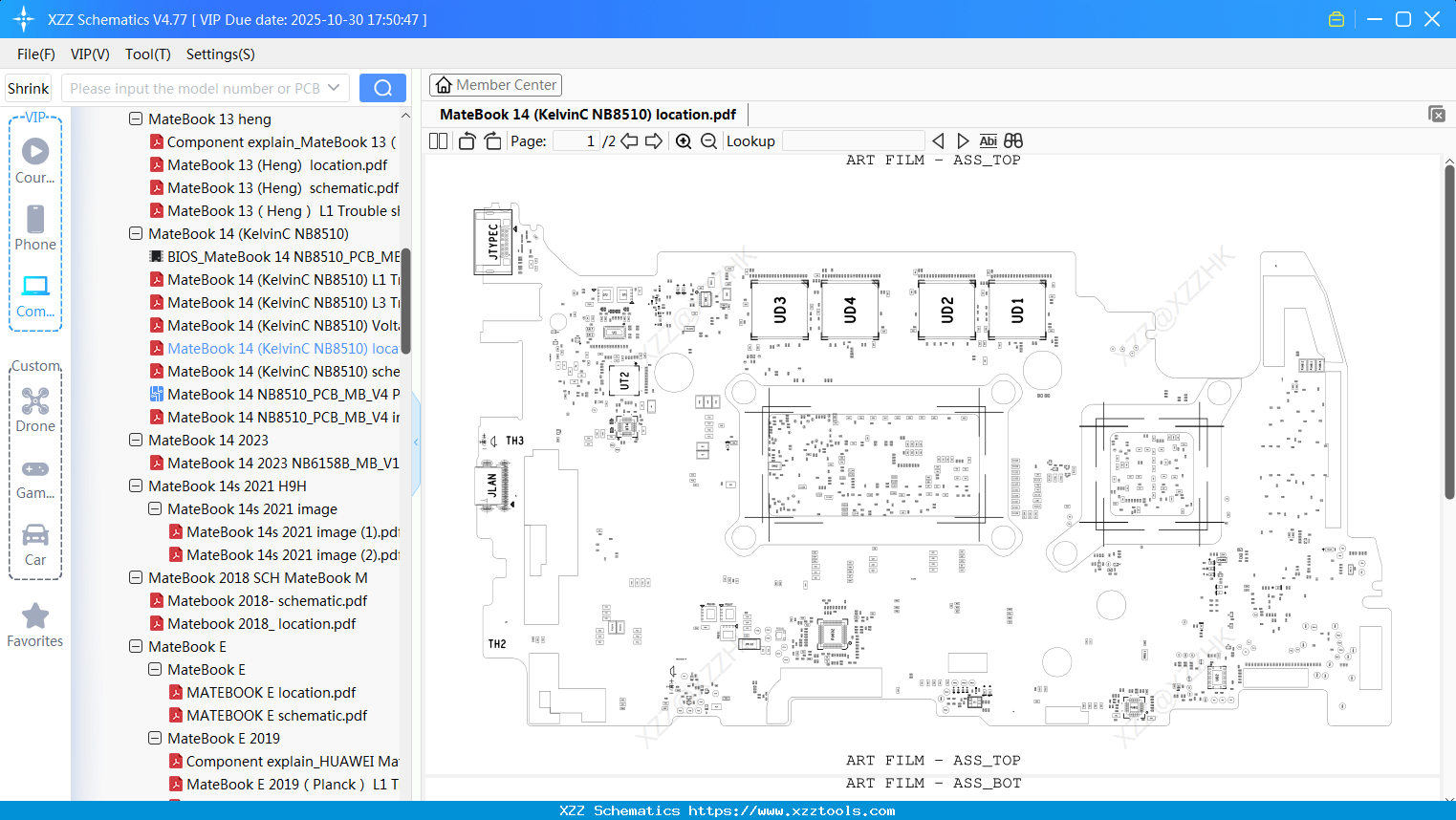Toggle the two-page side-by-side view
The width and height of the screenshot is (1456, 820).
(438, 140)
